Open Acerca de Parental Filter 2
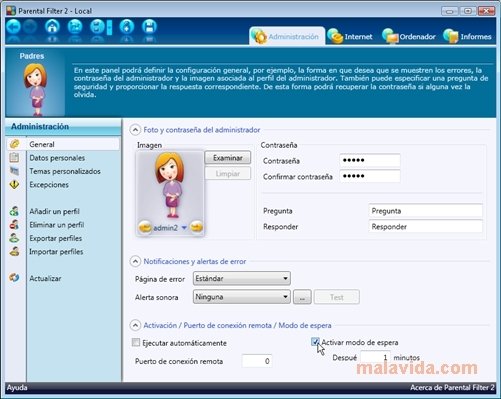Screen dimensions: 501x399 (x=452, y=388)
